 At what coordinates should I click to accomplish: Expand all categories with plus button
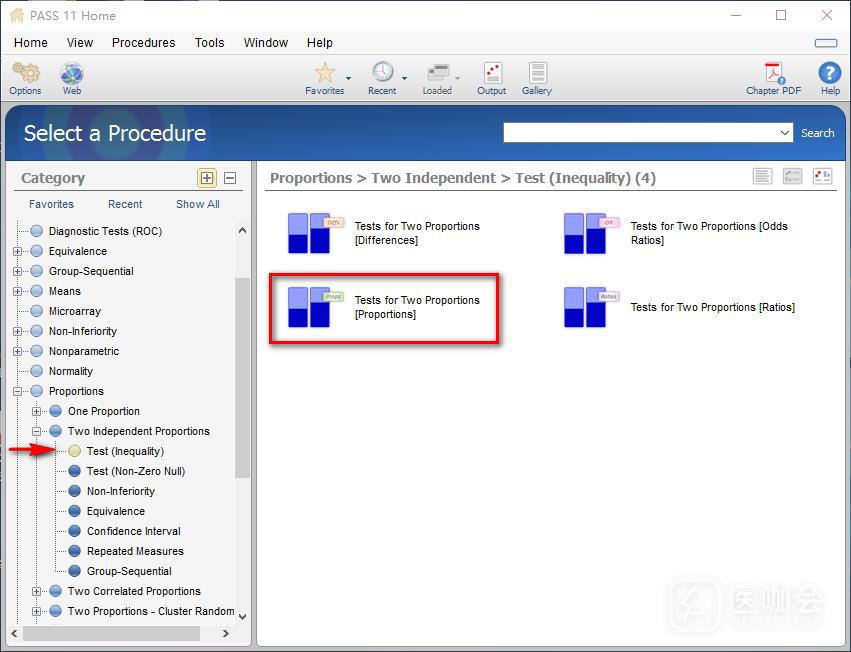[x=207, y=178]
